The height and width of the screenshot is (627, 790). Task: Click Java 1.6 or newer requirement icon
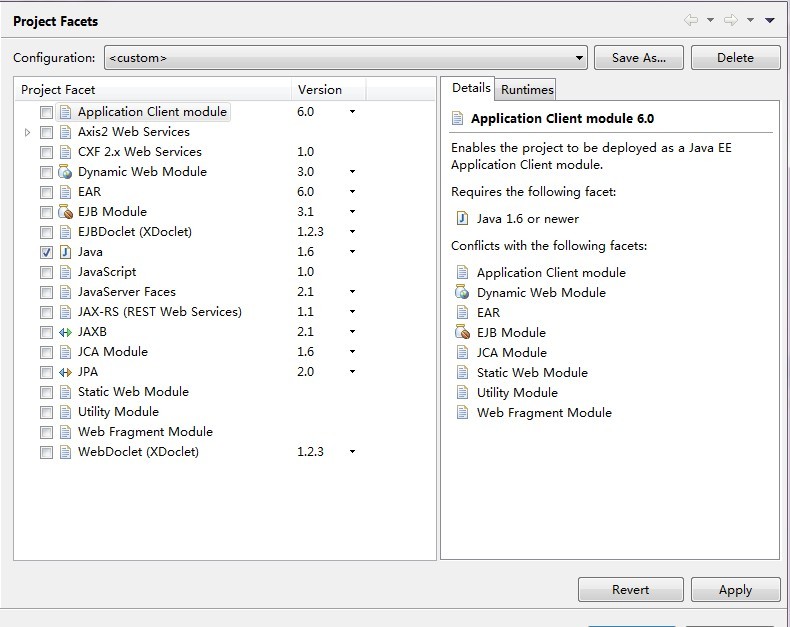[x=461, y=219]
